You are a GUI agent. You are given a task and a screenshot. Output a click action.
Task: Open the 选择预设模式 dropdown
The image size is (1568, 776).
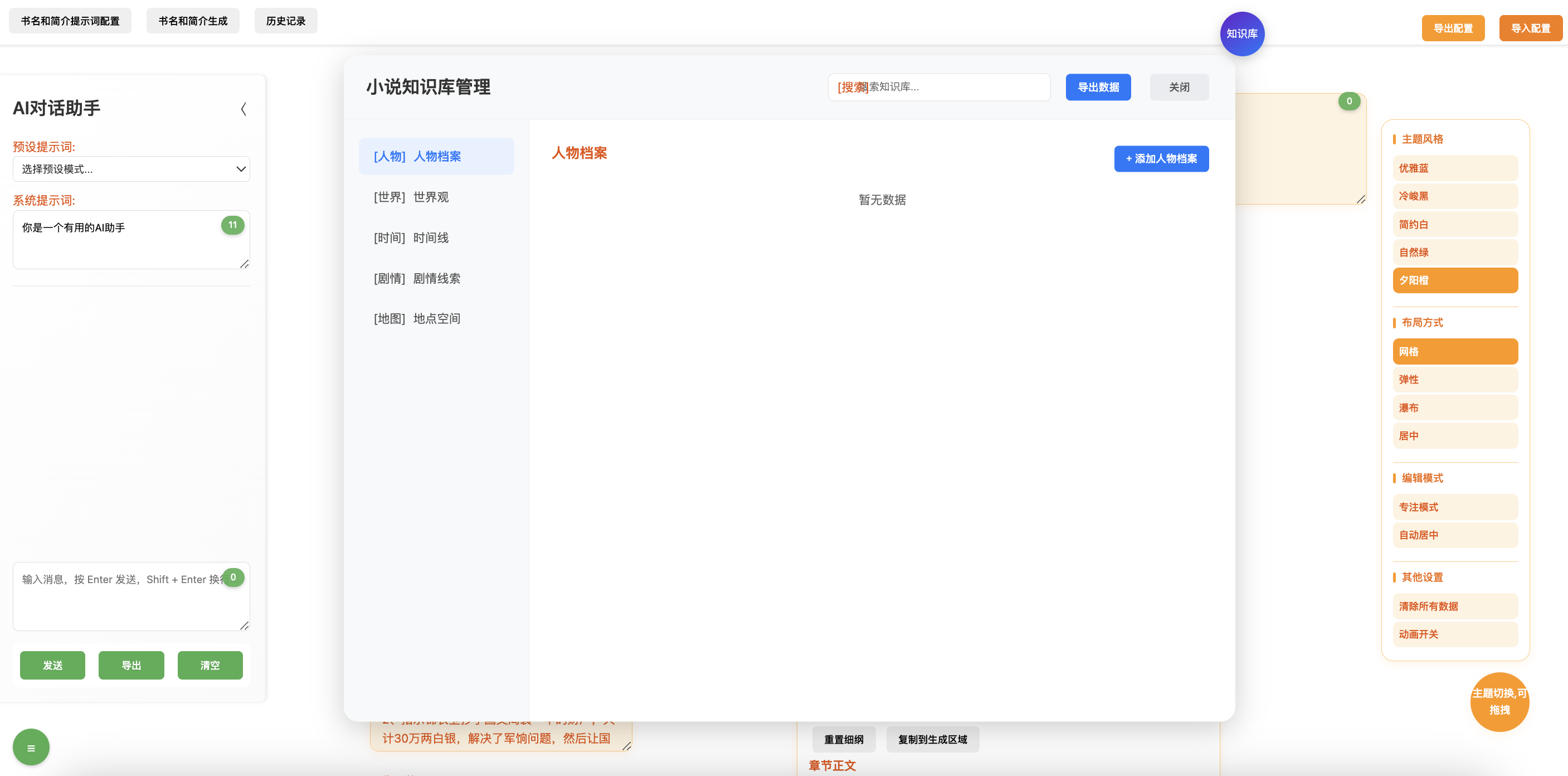point(131,169)
